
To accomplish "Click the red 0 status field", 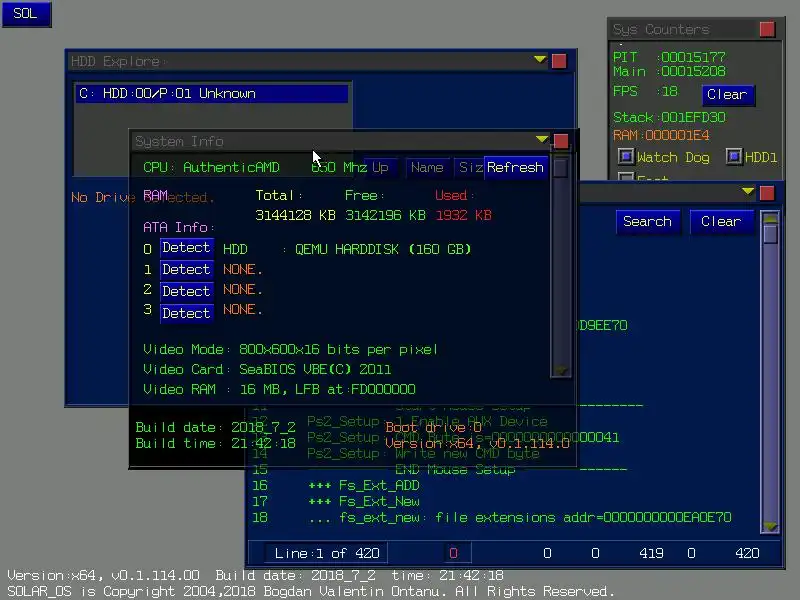I will coord(454,553).
